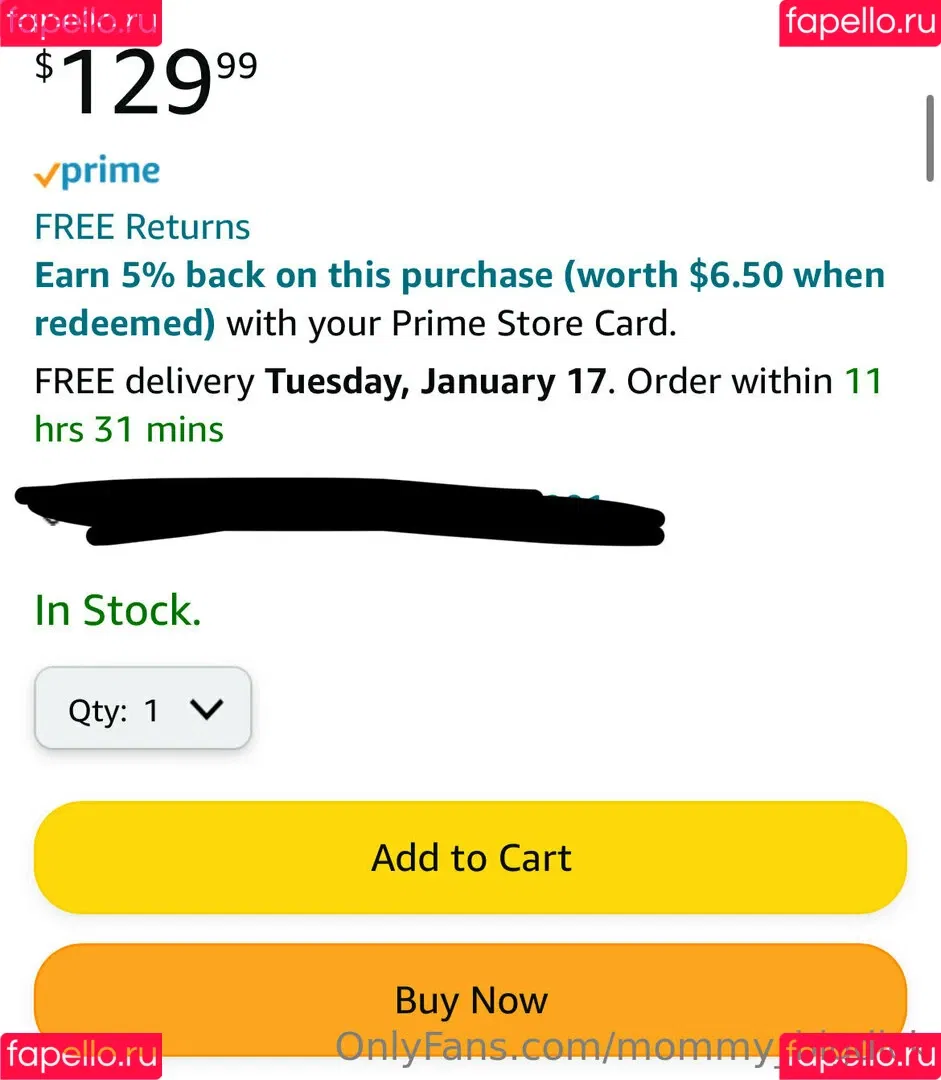Open the FREE Returns link
Image resolution: width=941 pixels, height=1080 pixels.
point(142,227)
